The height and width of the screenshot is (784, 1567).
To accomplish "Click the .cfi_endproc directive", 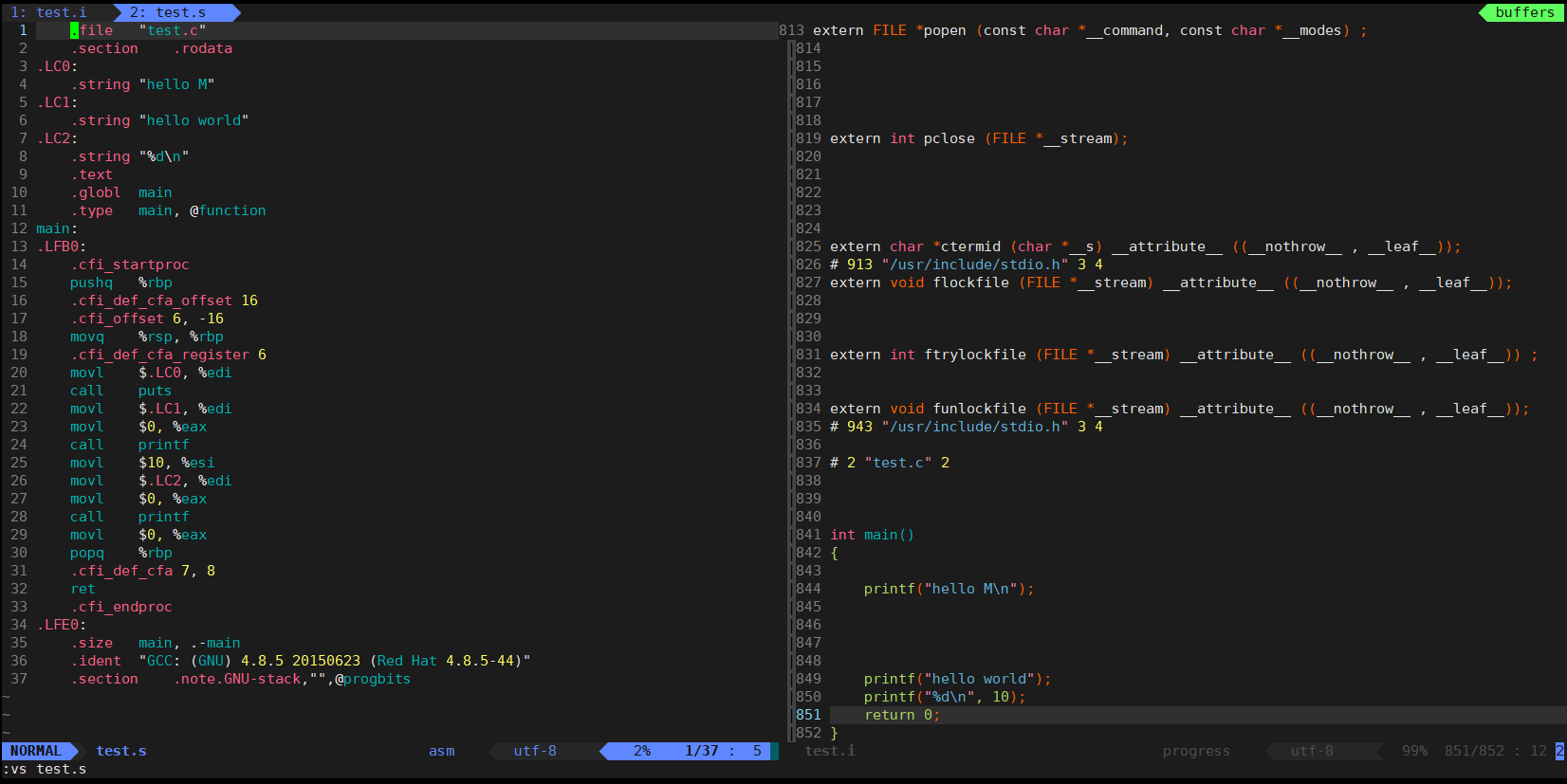I will click(121, 607).
